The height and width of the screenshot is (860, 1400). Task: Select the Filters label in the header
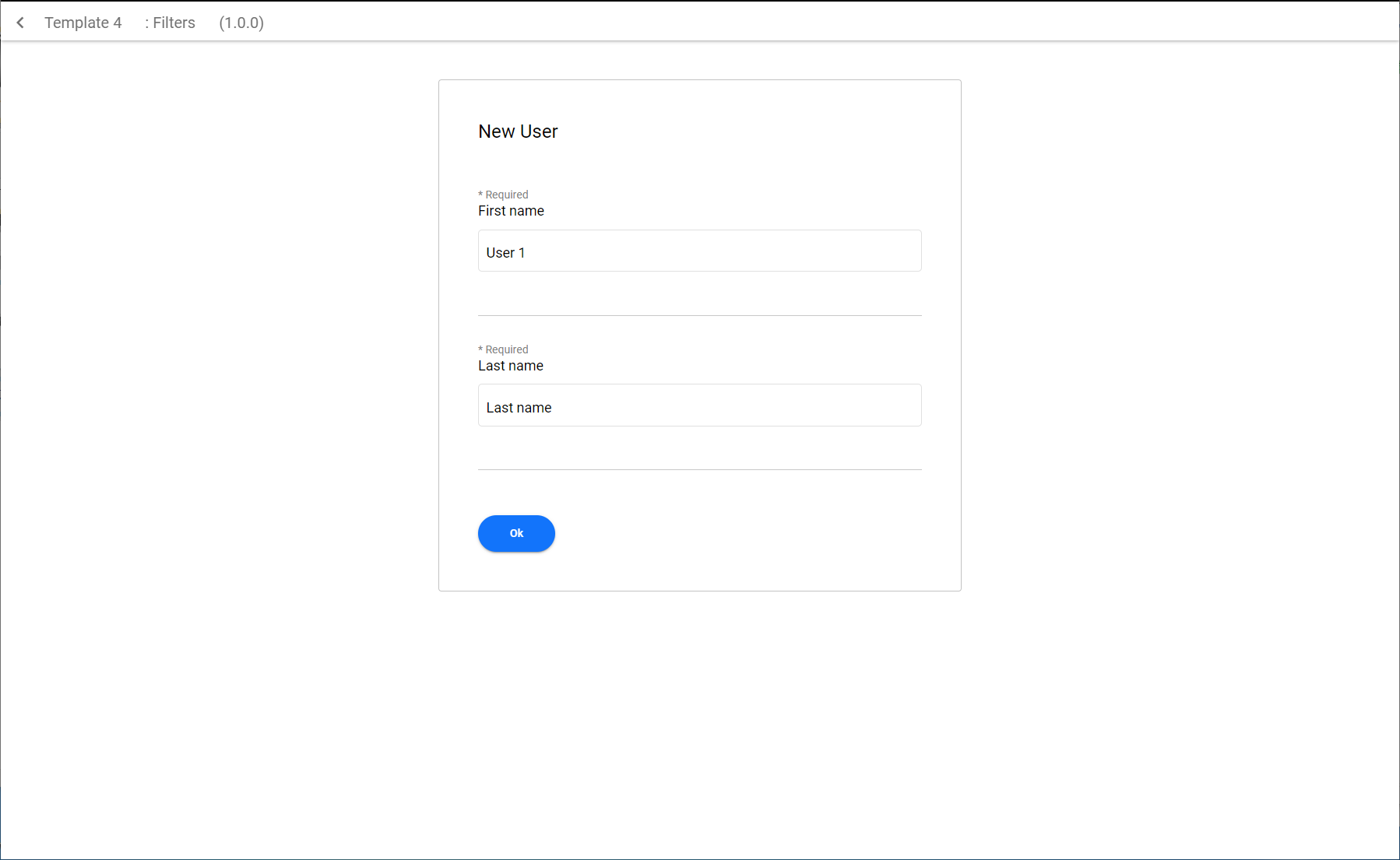(x=170, y=23)
